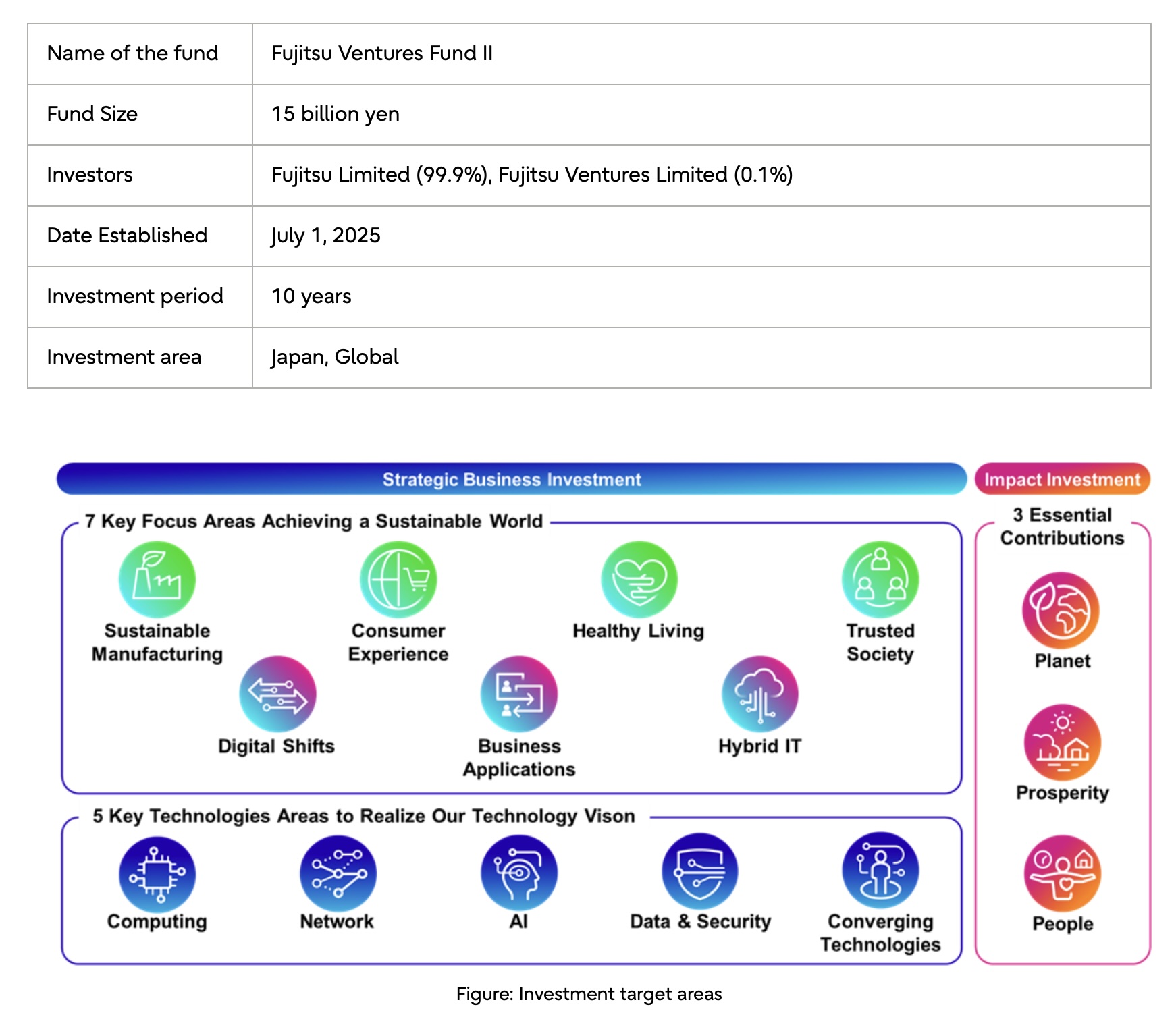The image size is (1176, 1015).
Task: Click the investors value listing Fujitsu Limited
Action: click(532, 175)
